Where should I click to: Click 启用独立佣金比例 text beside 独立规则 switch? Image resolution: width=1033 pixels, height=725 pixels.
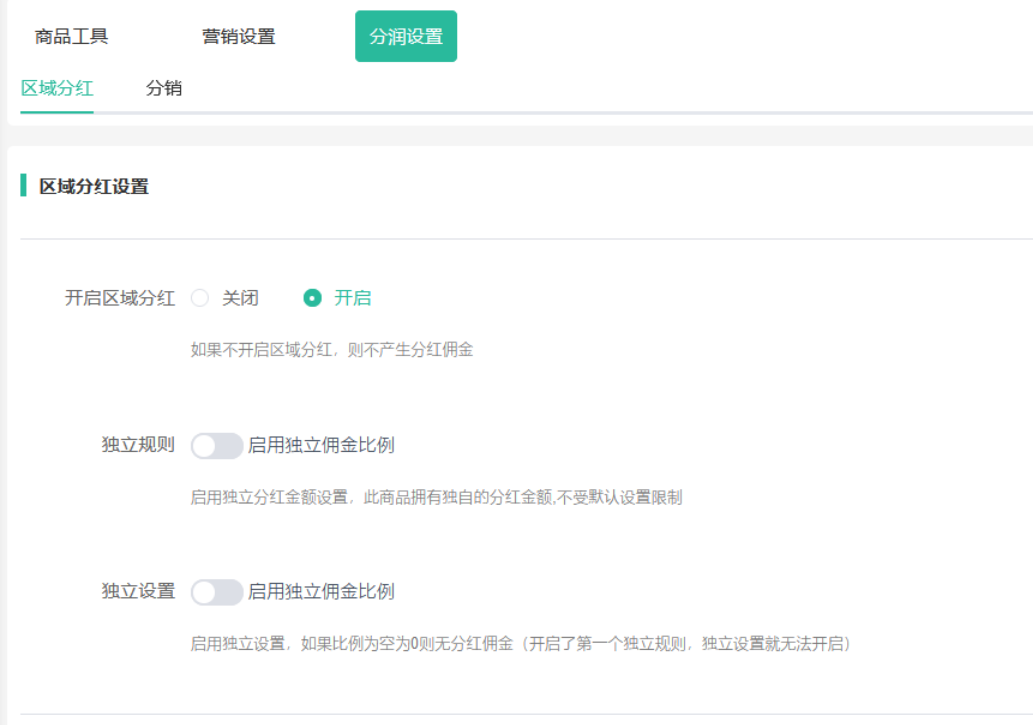point(321,446)
